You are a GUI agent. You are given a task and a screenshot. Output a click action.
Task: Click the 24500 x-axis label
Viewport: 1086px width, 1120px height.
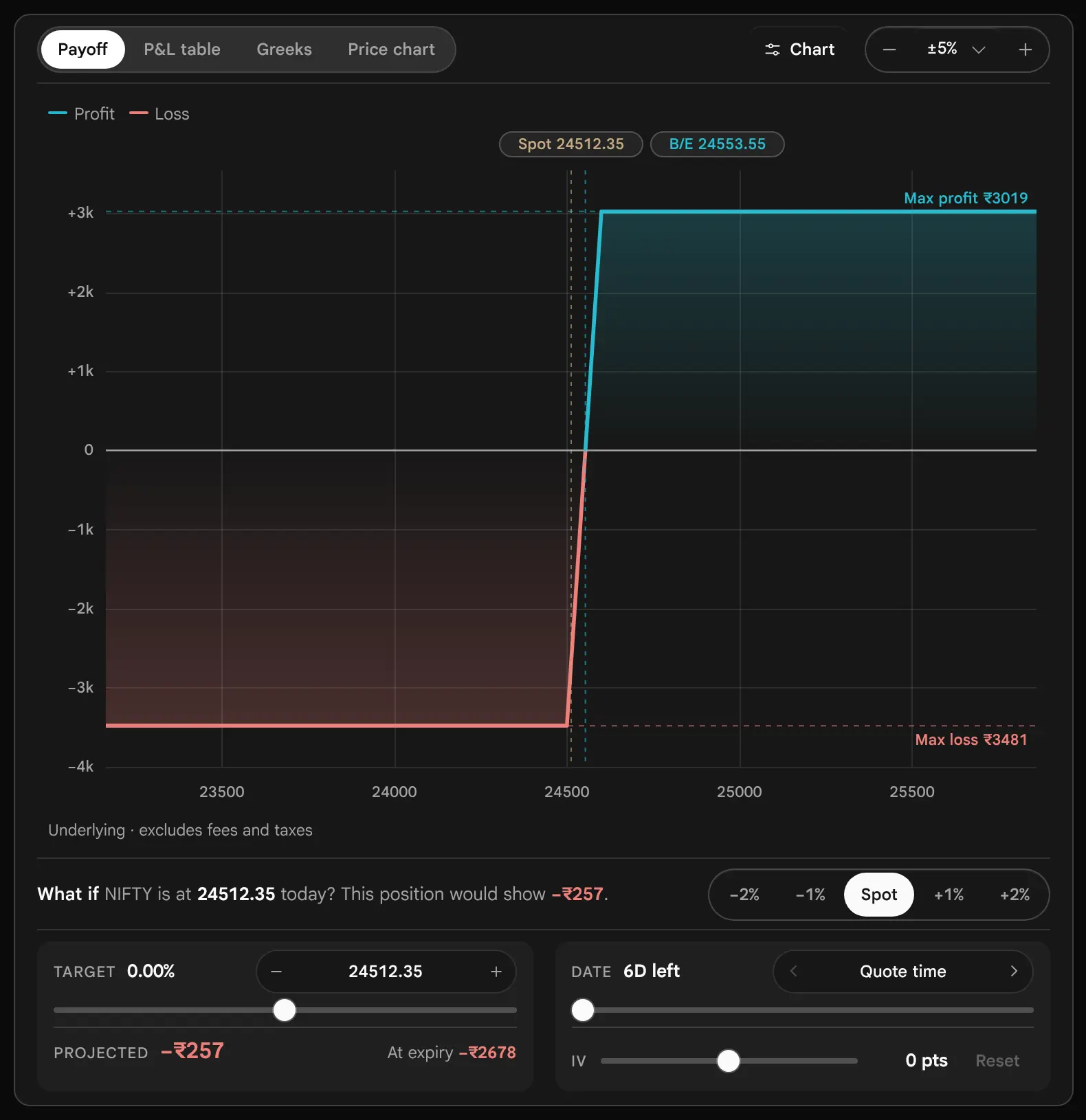(x=567, y=792)
